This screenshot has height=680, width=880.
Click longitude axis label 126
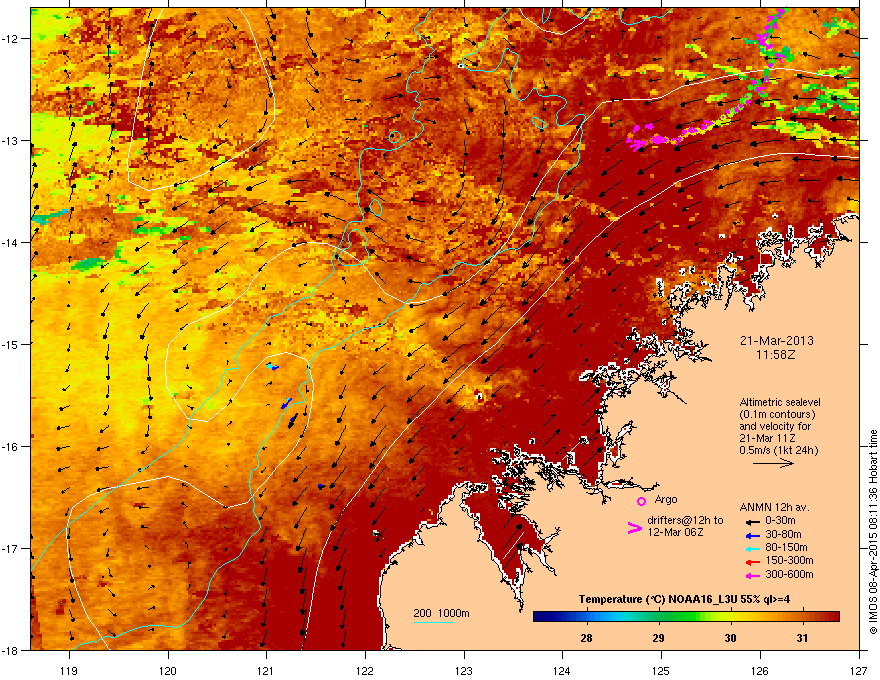pos(760,671)
